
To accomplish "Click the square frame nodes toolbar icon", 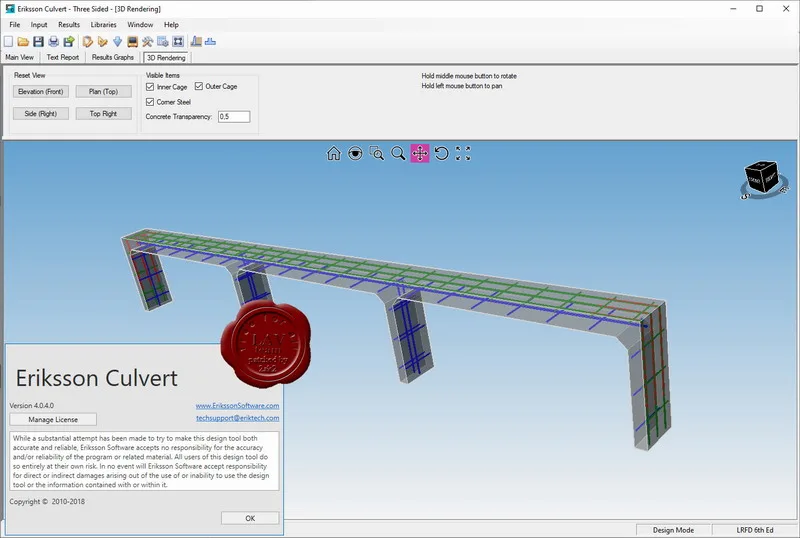I will [178, 41].
